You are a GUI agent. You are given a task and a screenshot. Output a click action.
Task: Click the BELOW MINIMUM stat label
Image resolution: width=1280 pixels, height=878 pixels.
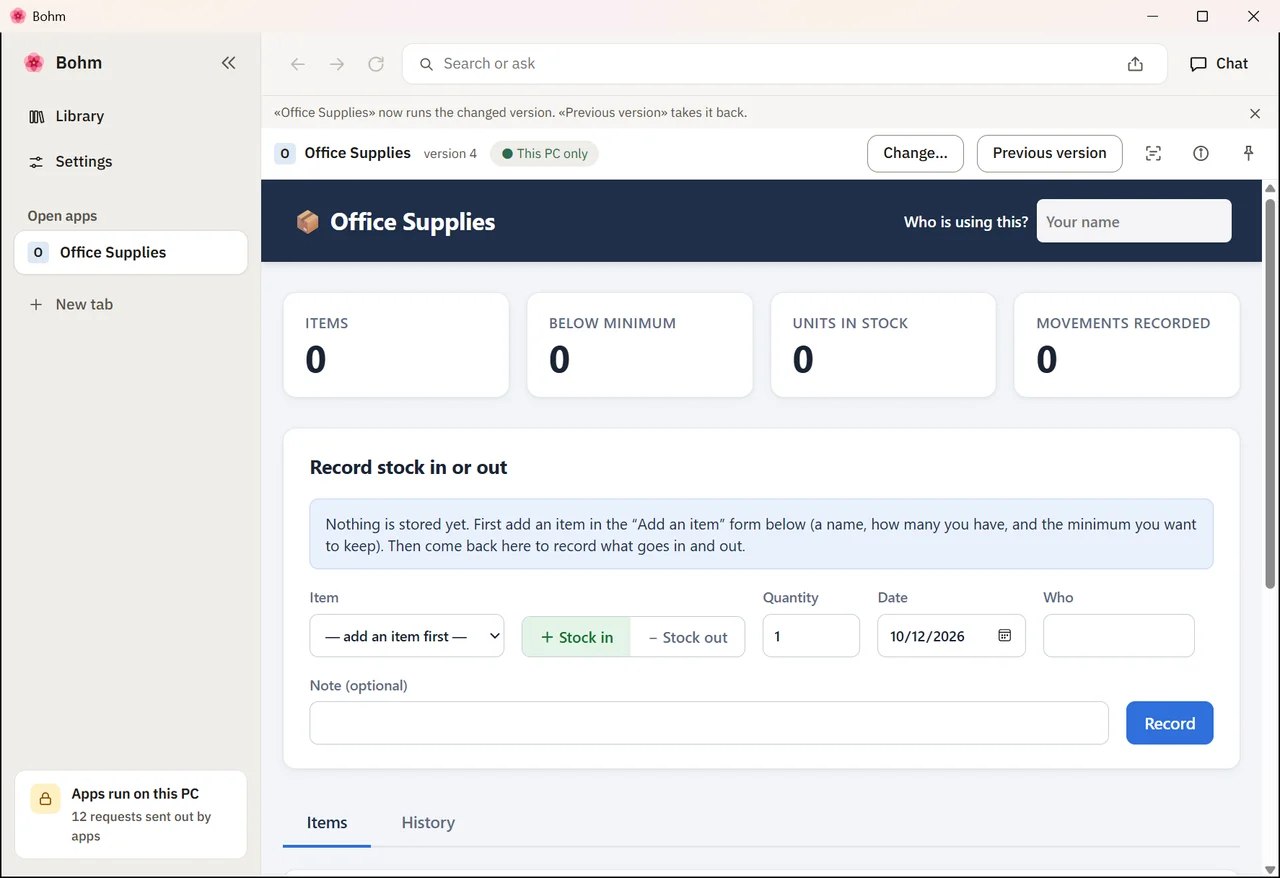coord(612,323)
